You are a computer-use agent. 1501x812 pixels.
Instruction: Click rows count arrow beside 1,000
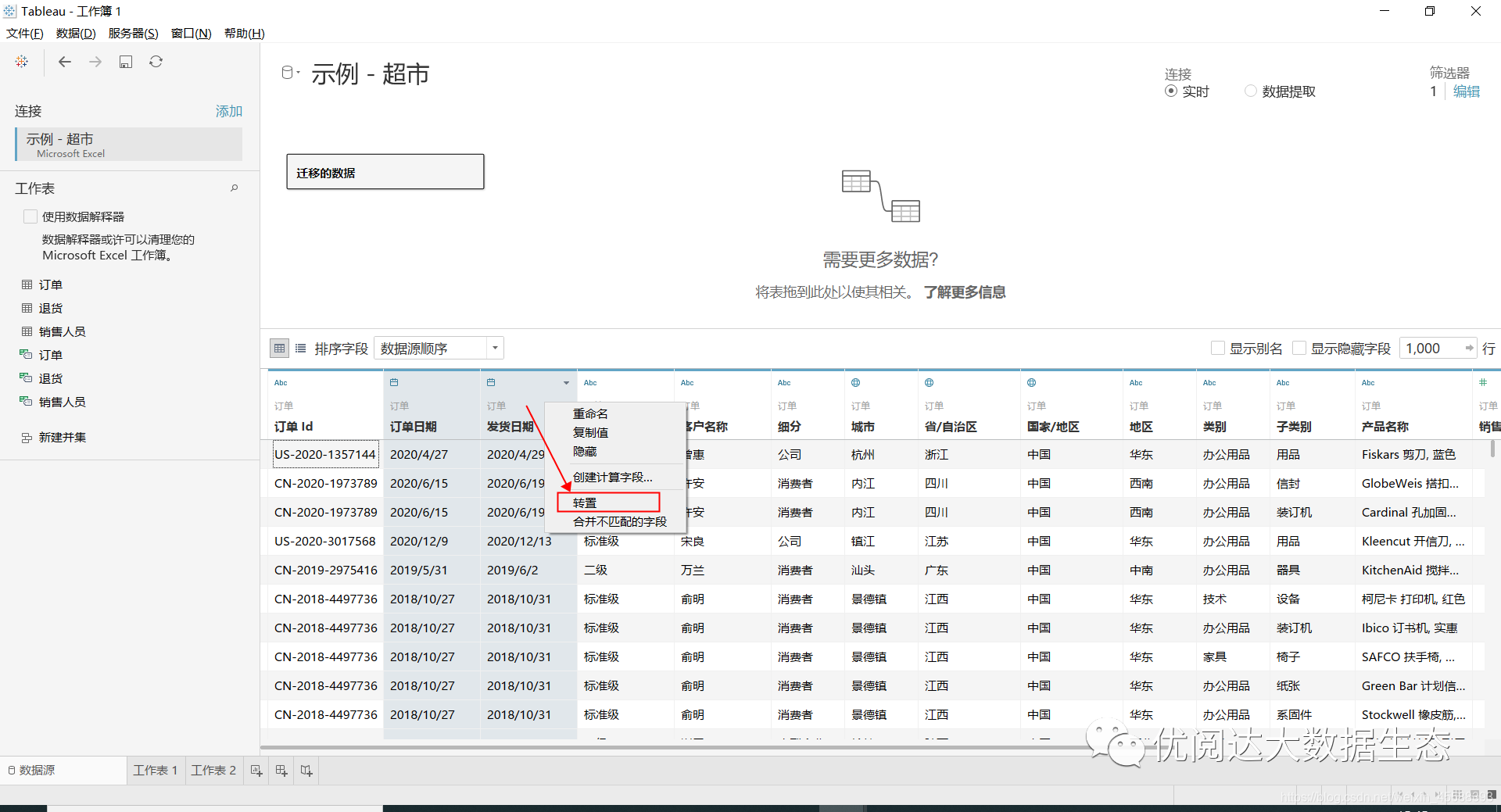pos(1469,349)
